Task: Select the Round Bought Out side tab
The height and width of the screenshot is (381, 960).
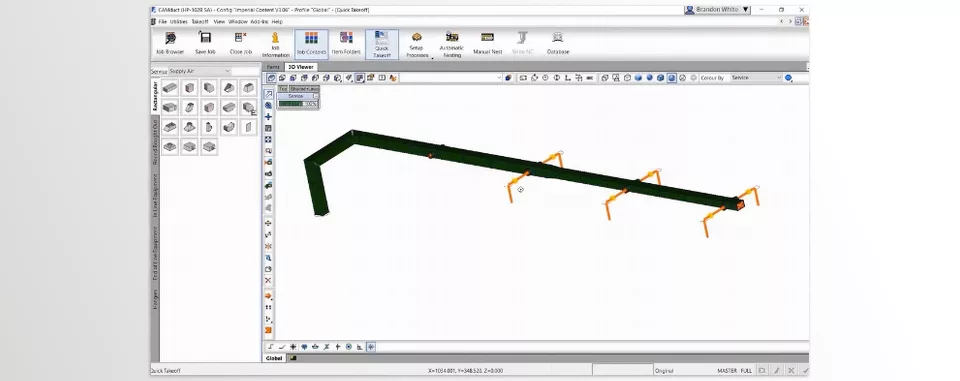Action: click(155, 142)
